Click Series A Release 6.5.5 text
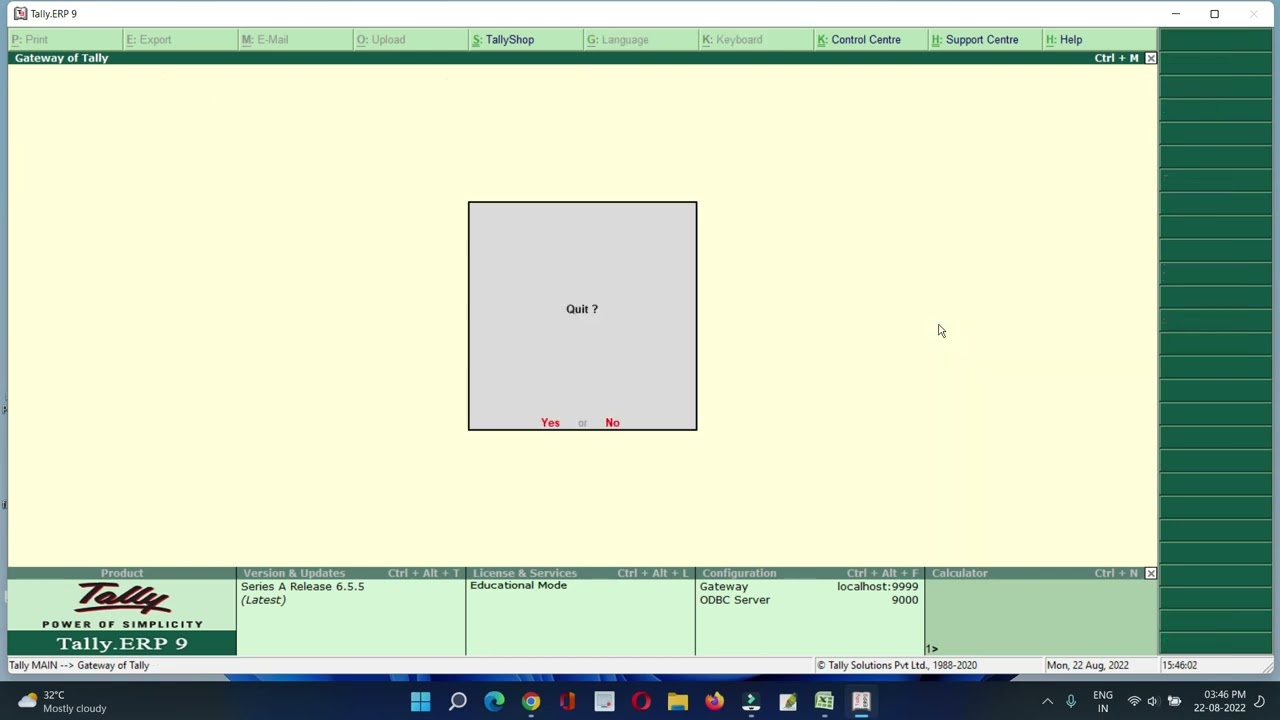 pos(302,587)
